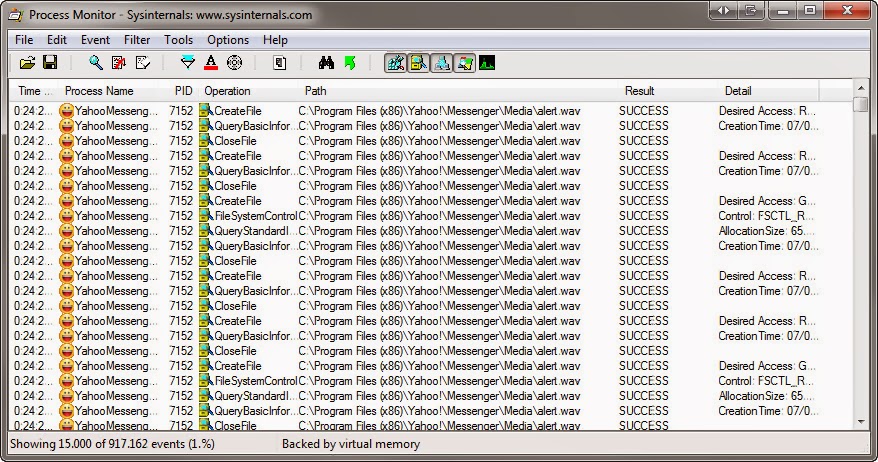Toggle Show Process and Thread Activity button
Image resolution: width=878 pixels, height=462 pixels.
coord(464,63)
